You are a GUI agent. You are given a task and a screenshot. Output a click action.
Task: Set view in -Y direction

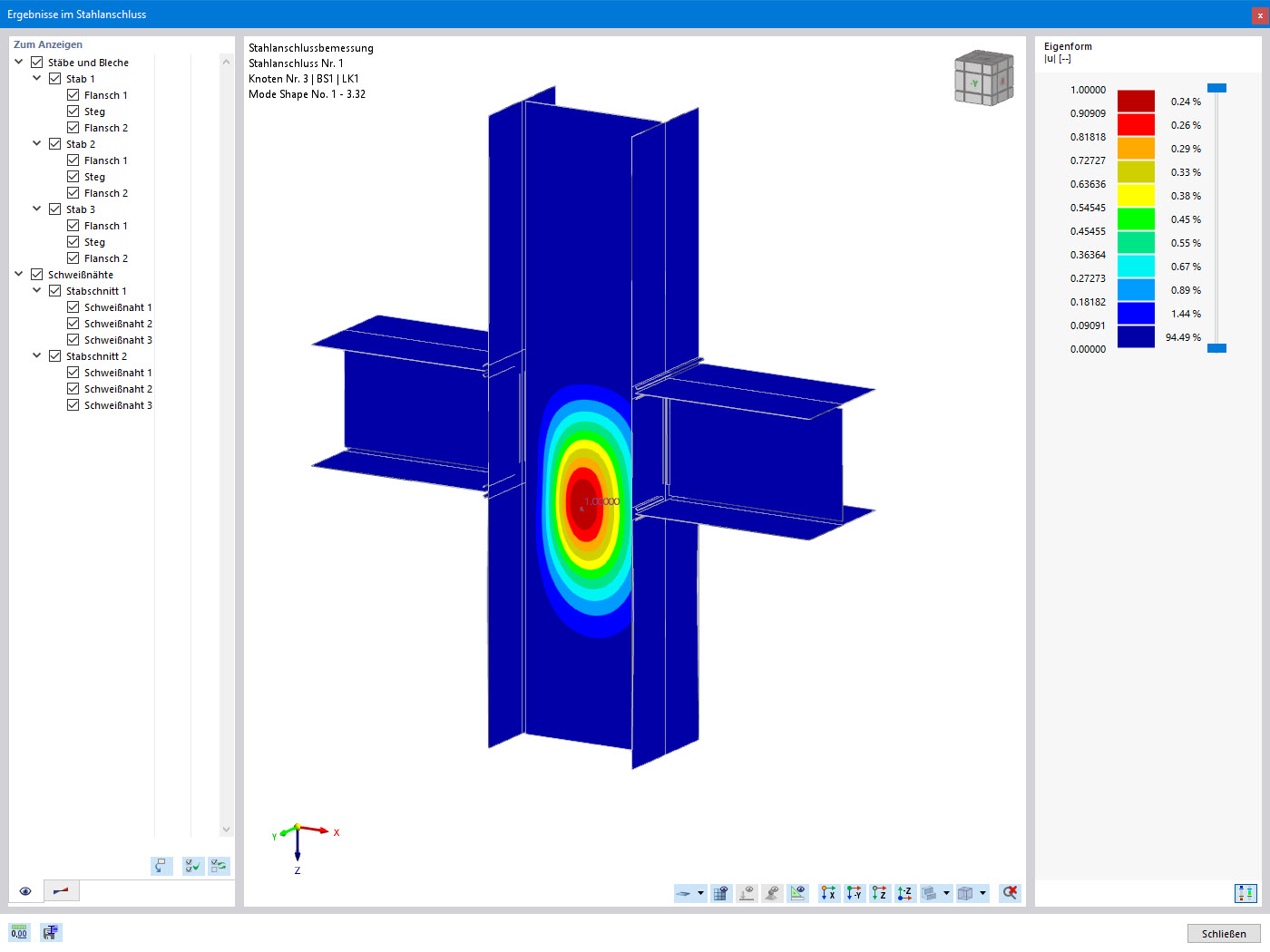click(x=854, y=894)
